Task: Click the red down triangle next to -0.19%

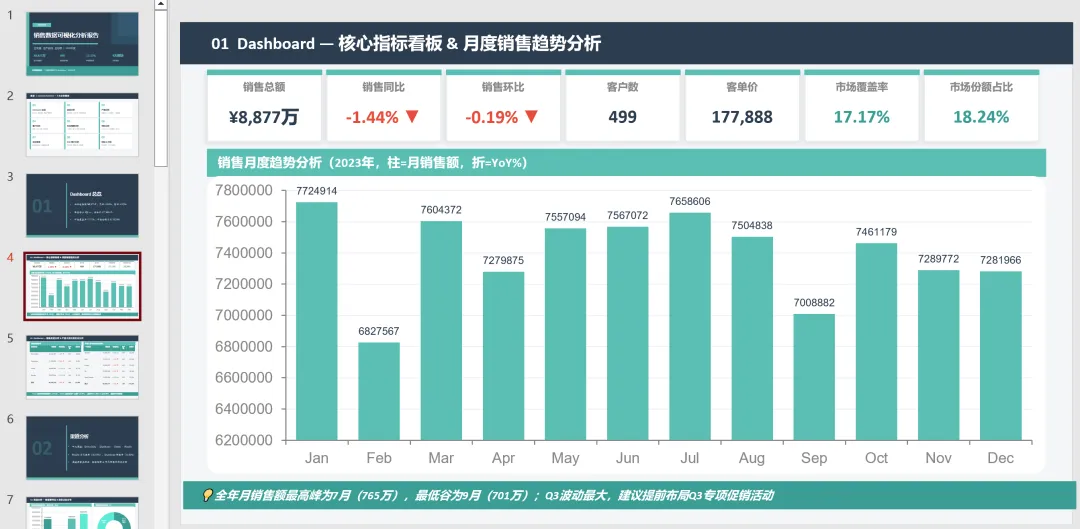Action: coord(531,116)
